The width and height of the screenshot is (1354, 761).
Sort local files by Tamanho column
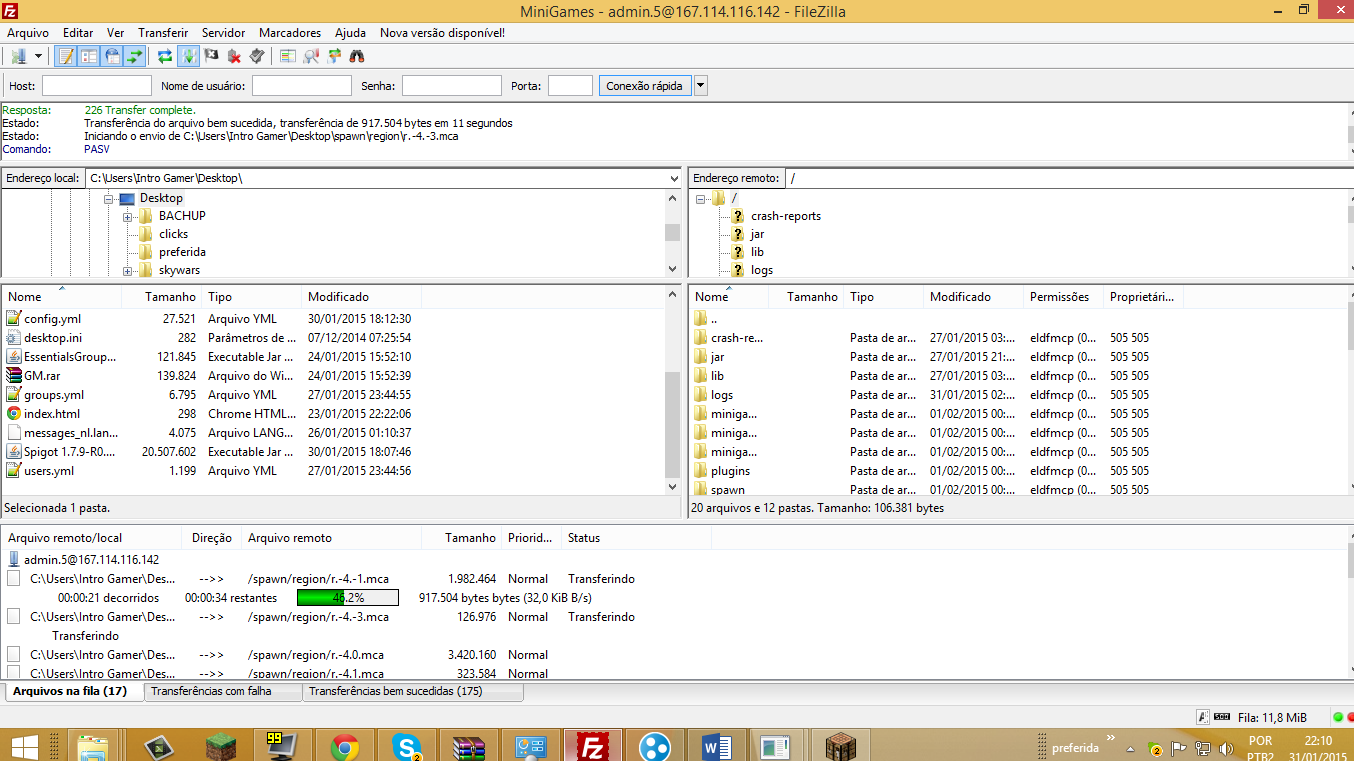click(x=161, y=297)
